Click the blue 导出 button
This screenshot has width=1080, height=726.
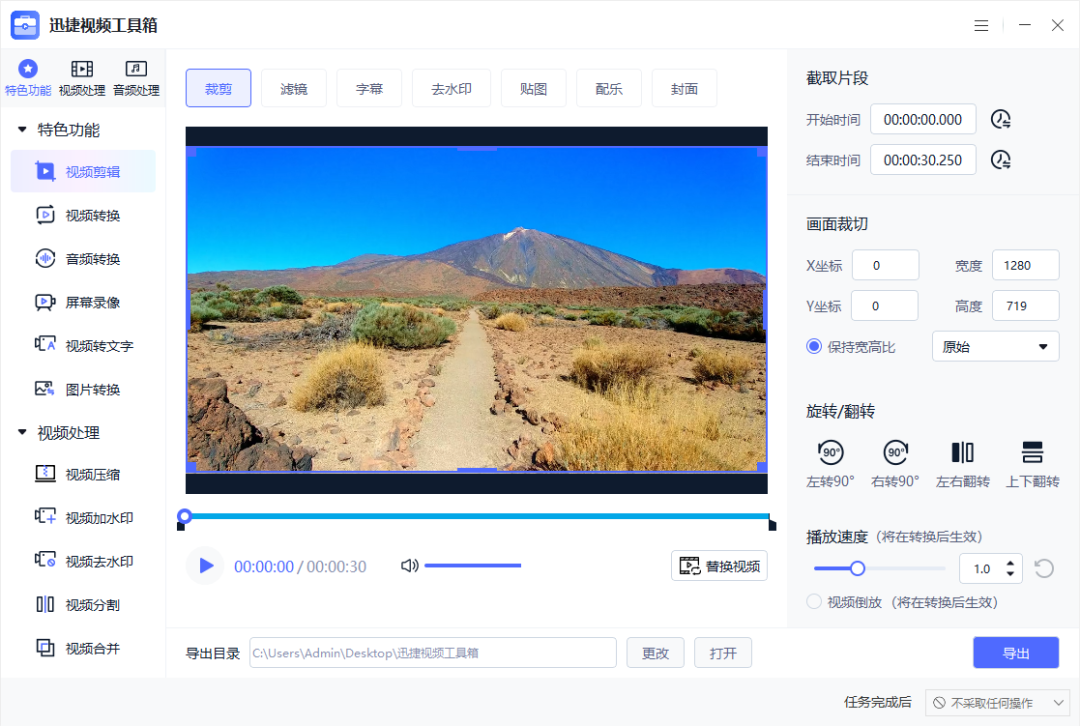point(1016,653)
